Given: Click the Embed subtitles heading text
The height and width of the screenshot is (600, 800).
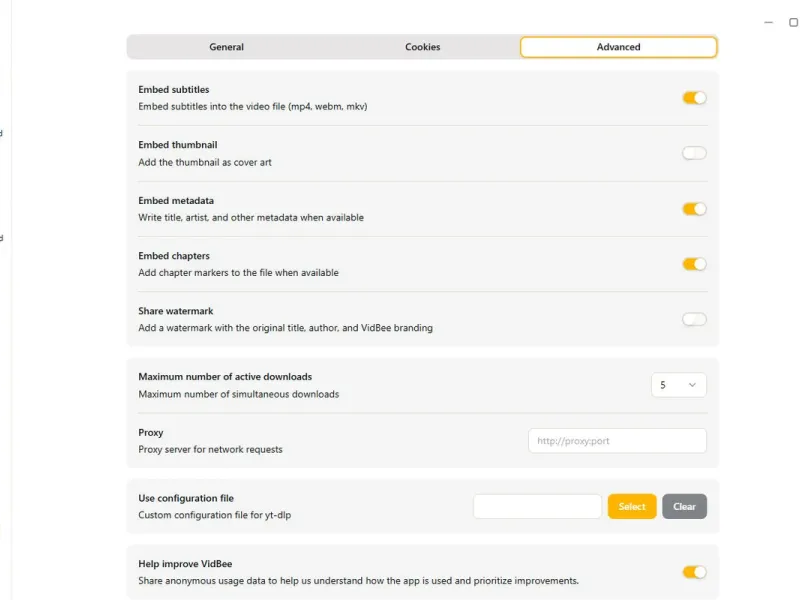Looking at the screenshot, I should point(173,89).
